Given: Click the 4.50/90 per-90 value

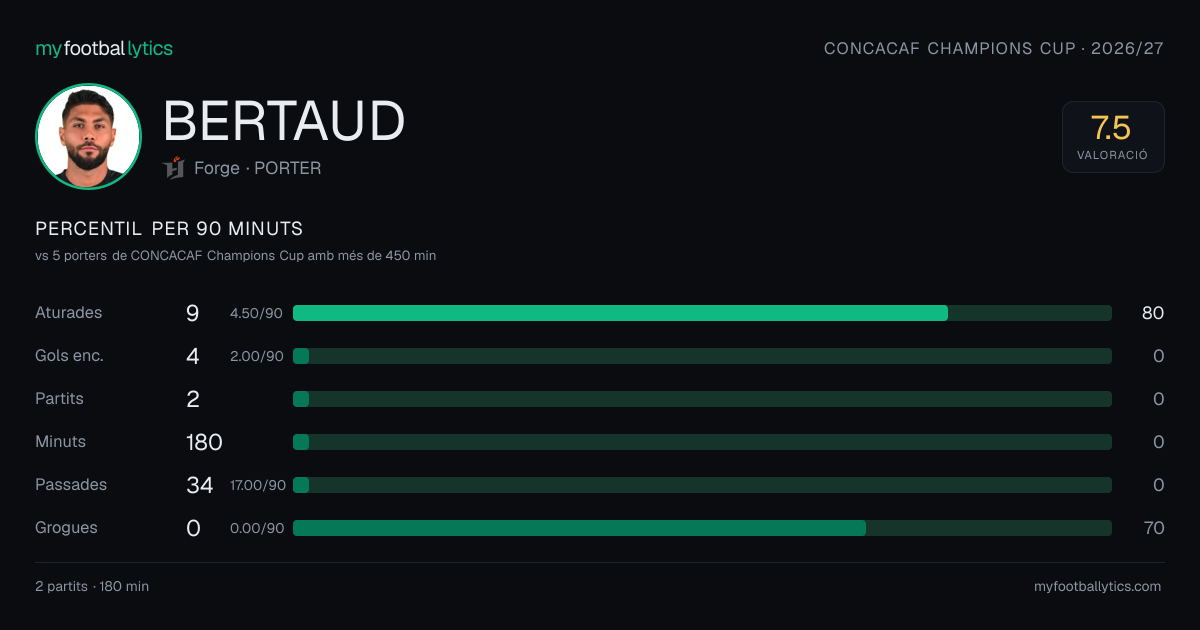Looking at the screenshot, I should click(x=256, y=314).
